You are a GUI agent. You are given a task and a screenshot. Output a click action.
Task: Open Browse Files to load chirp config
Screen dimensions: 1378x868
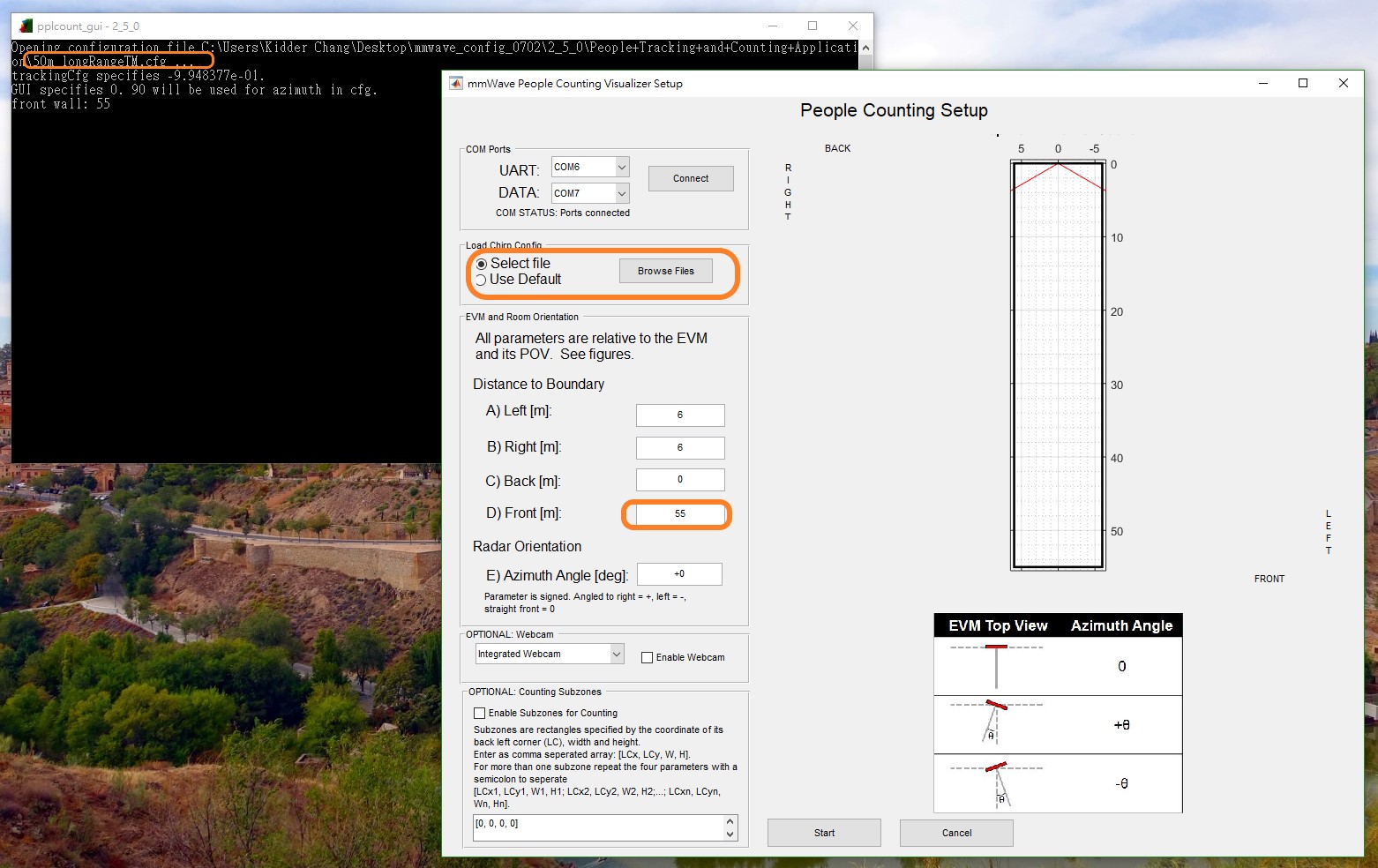[x=666, y=271]
